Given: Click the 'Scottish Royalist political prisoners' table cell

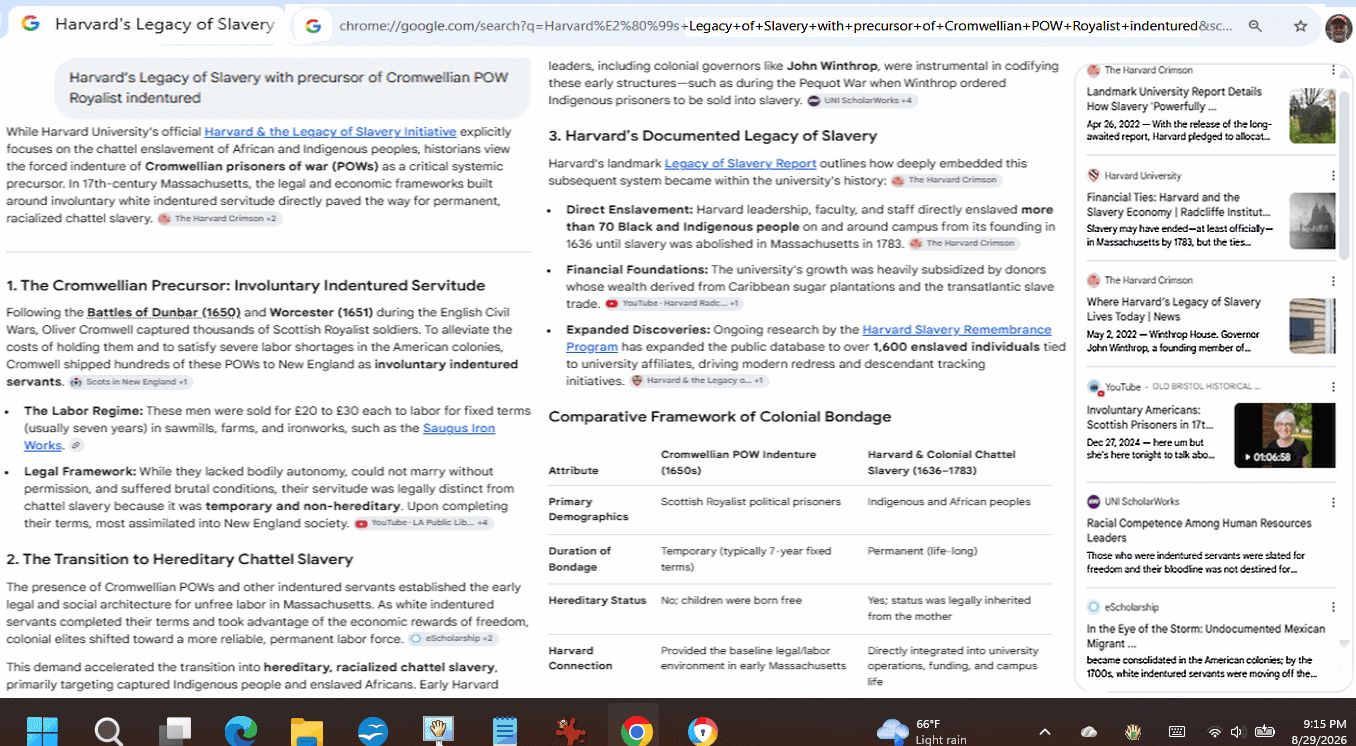Looking at the screenshot, I should [751, 502].
